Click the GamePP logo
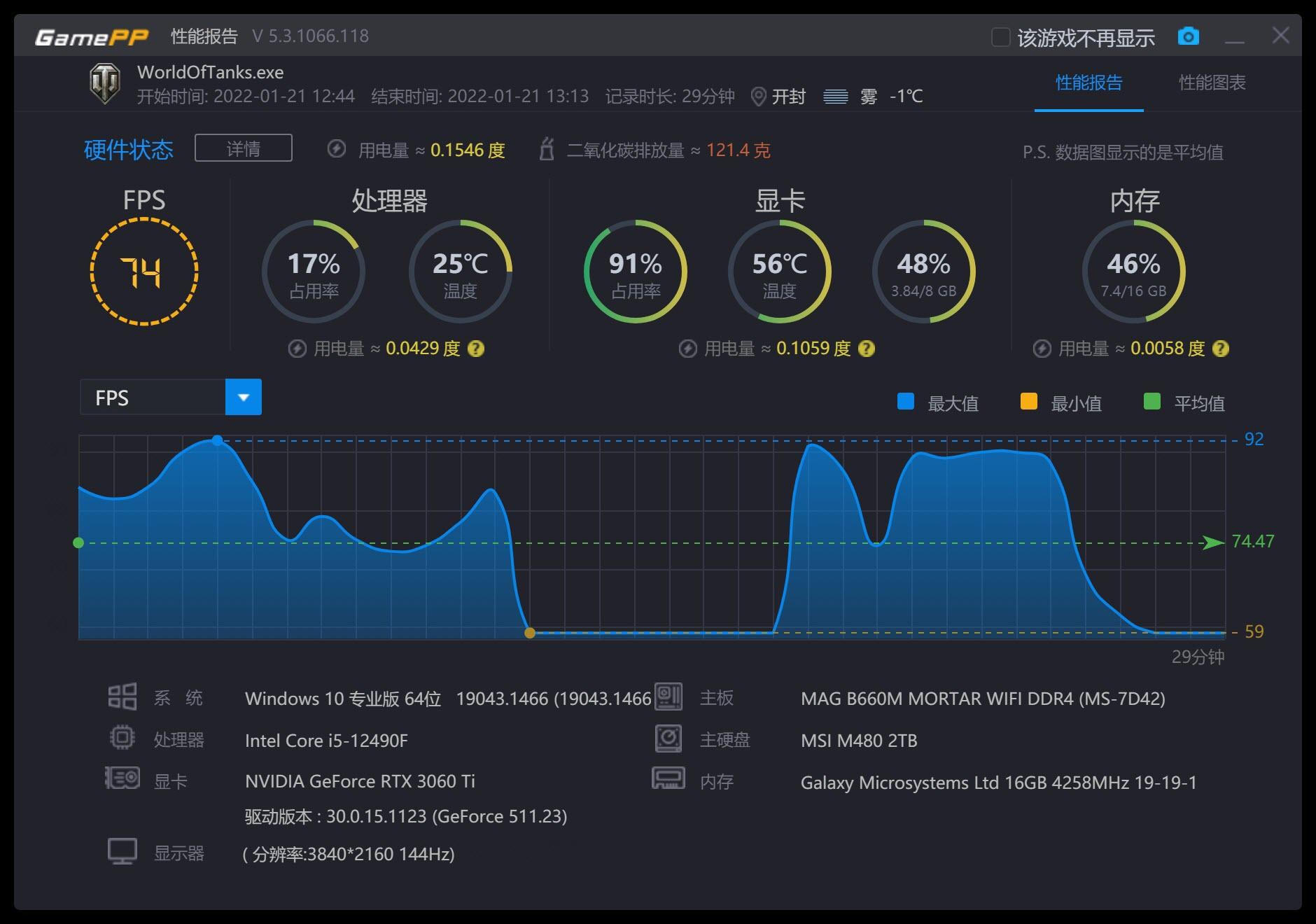The image size is (1316, 924). [x=92, y=36]
